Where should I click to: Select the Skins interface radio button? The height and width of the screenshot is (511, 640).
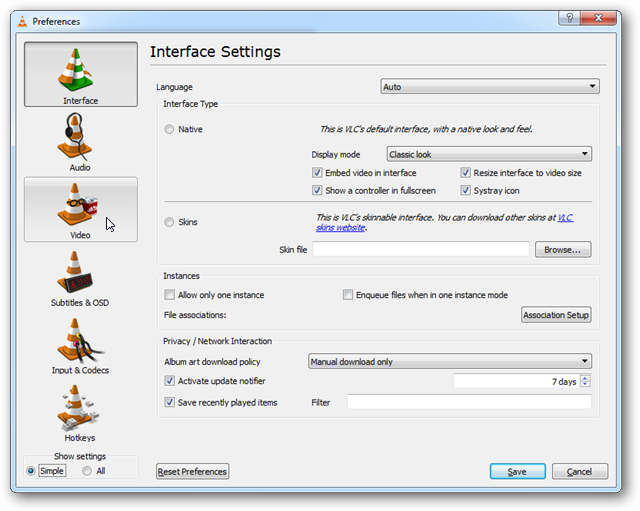(x=169, y=222)
